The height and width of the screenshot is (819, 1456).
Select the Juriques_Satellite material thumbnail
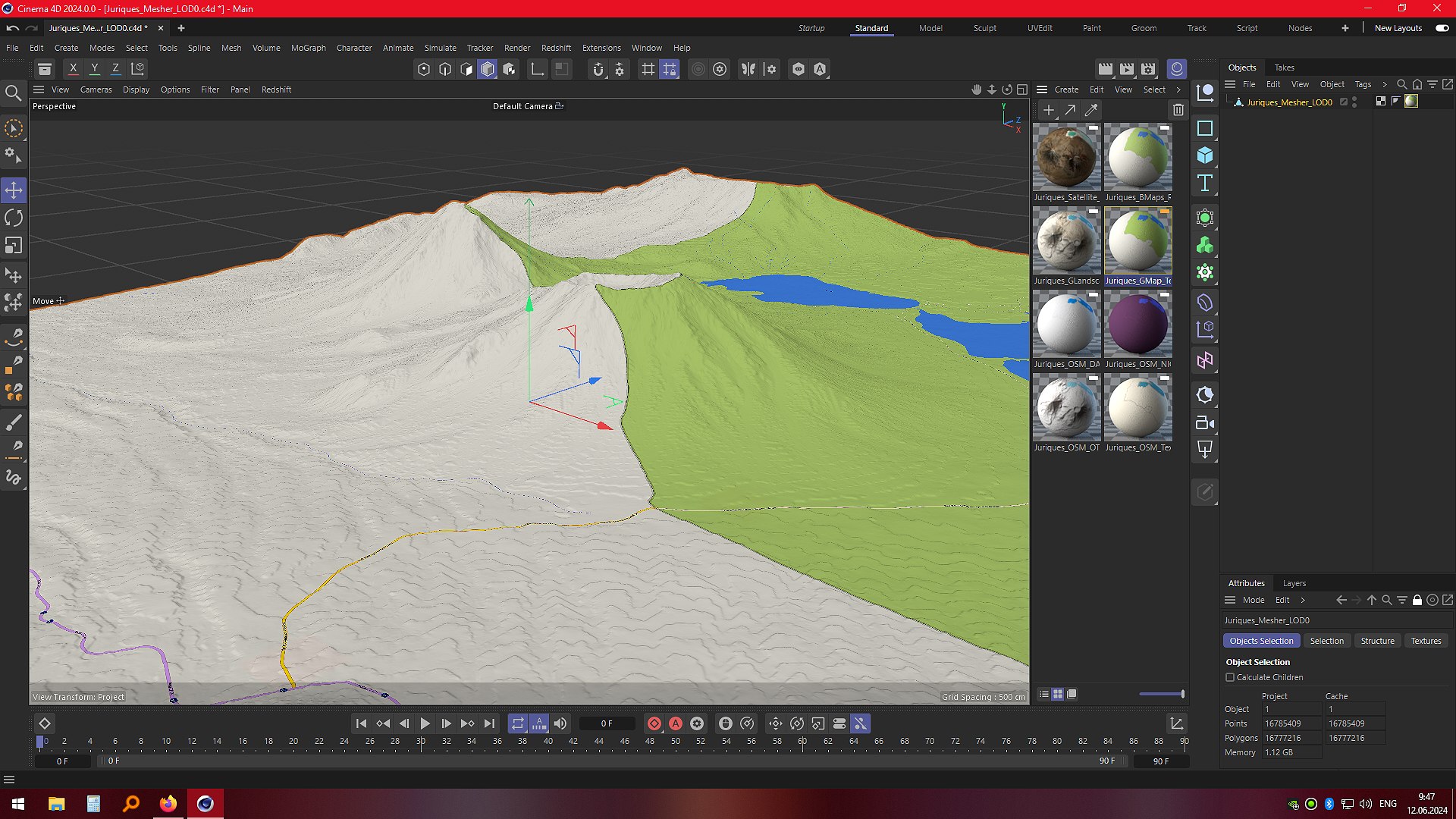[x=1066, y=157]
